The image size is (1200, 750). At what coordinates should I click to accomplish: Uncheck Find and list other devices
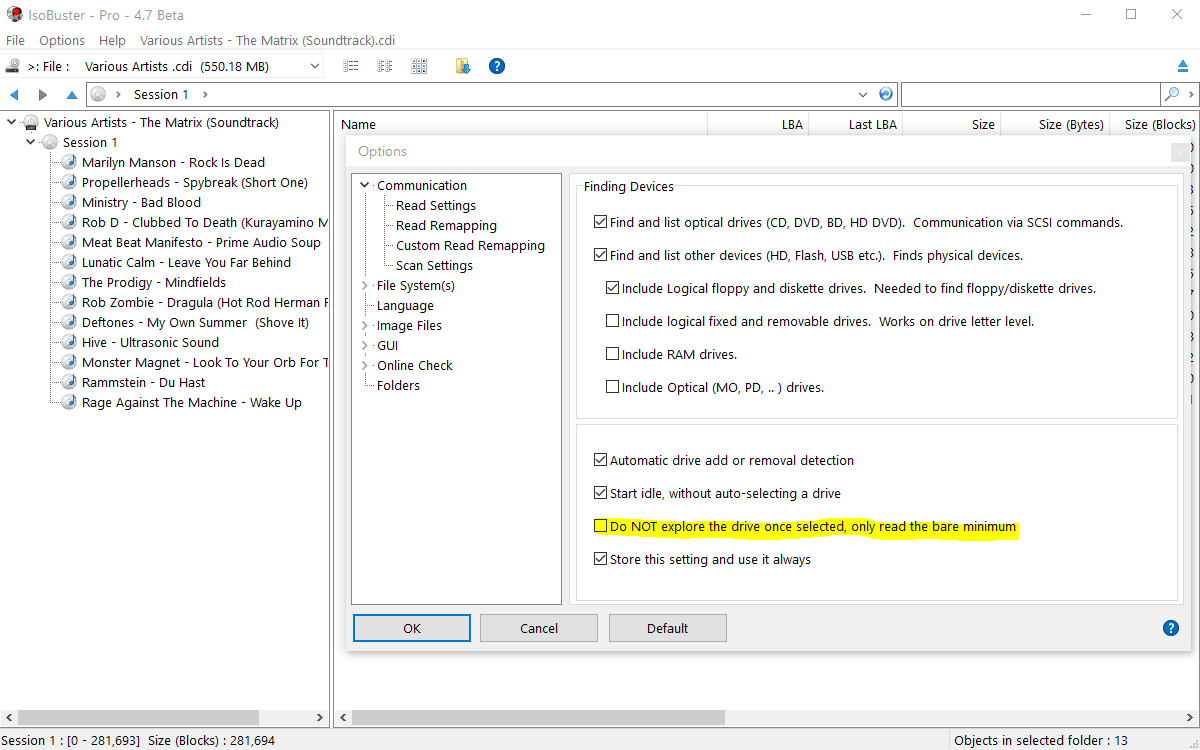[600, 255]
